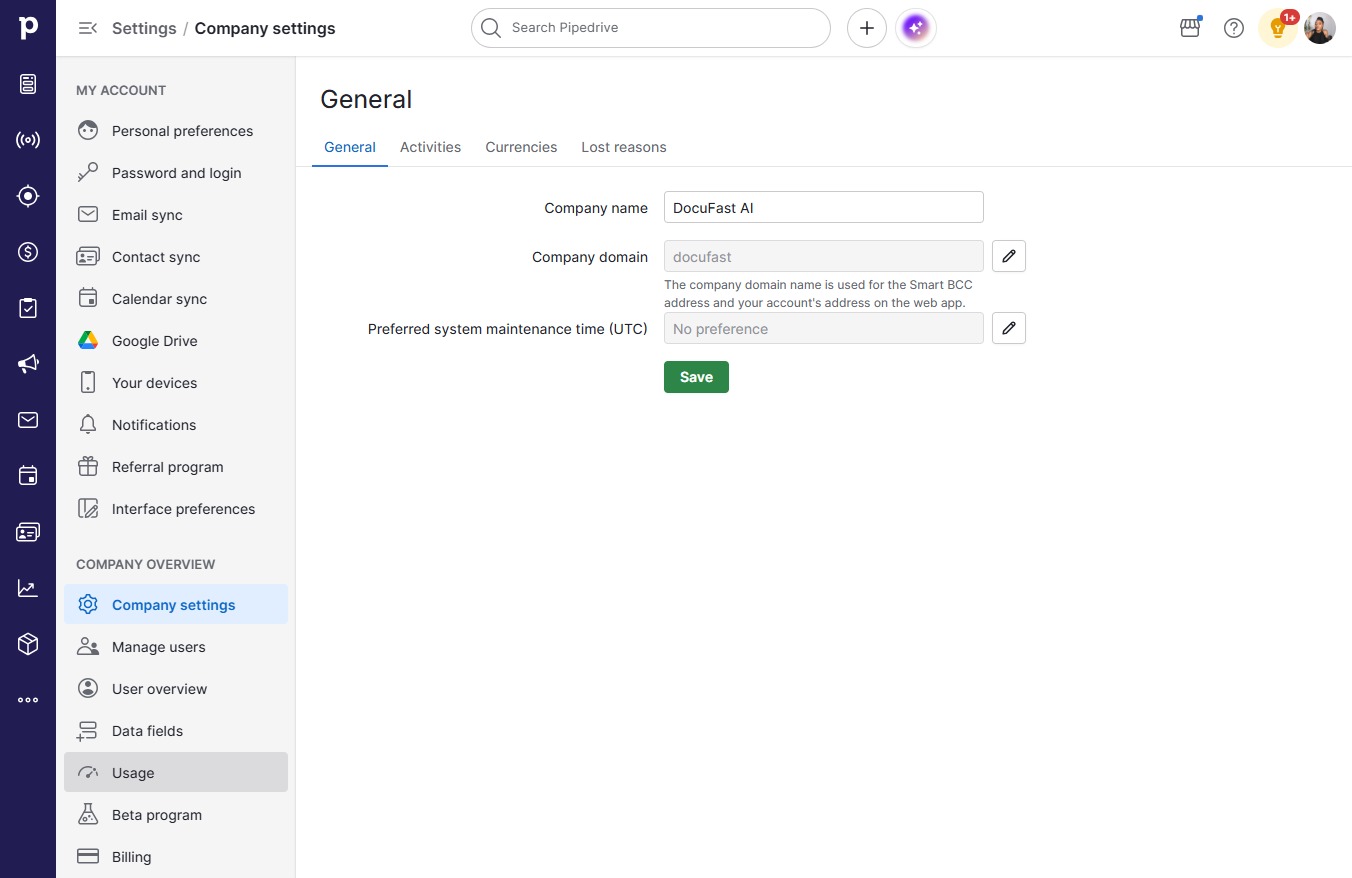Open the clipboard checkmark icon in left rail
The width and height of the screenshot is (1352, 878).
pyautogui.click(x=28, y=308)
